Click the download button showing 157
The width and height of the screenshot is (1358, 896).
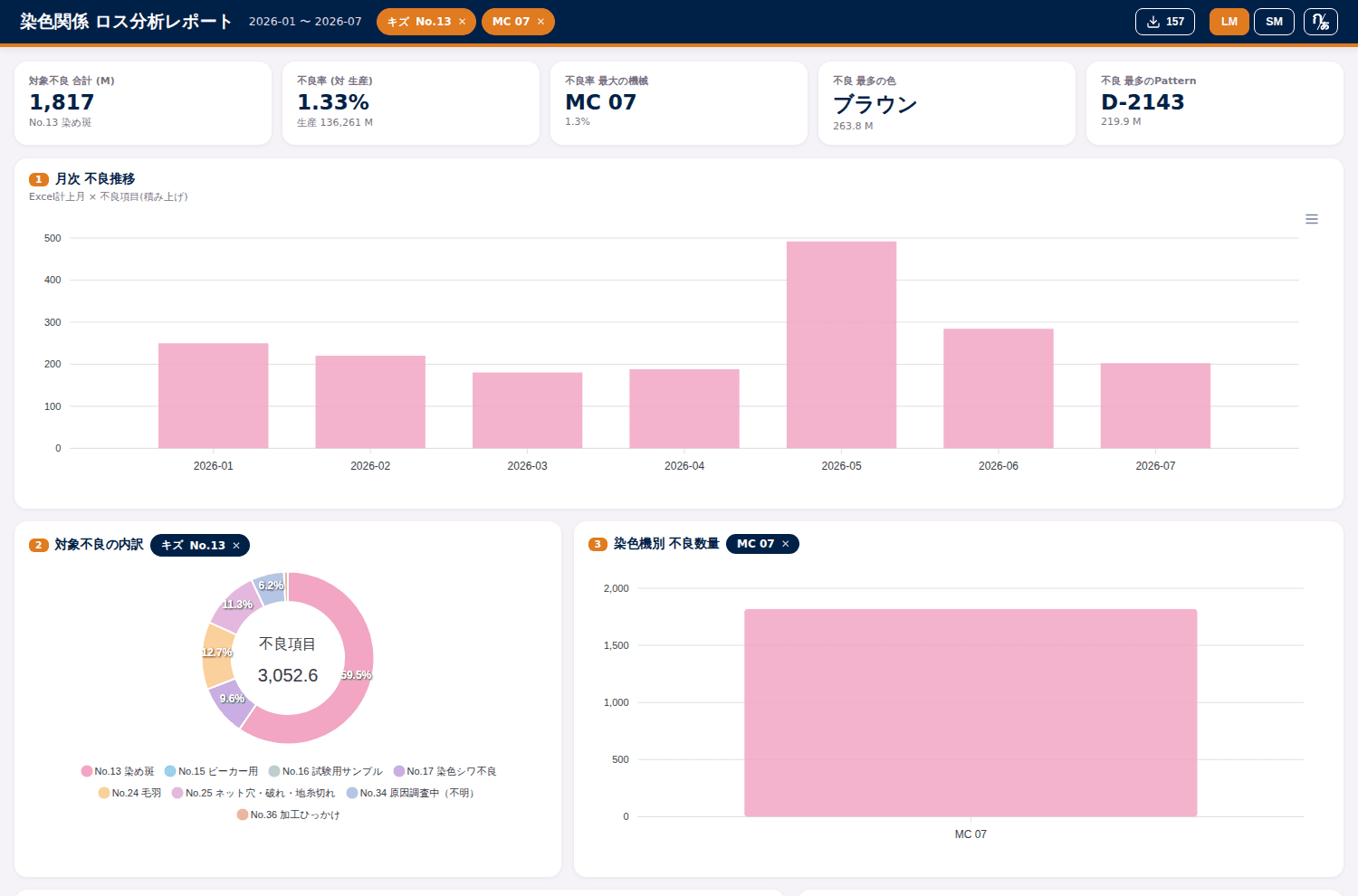coord(1165,22)
